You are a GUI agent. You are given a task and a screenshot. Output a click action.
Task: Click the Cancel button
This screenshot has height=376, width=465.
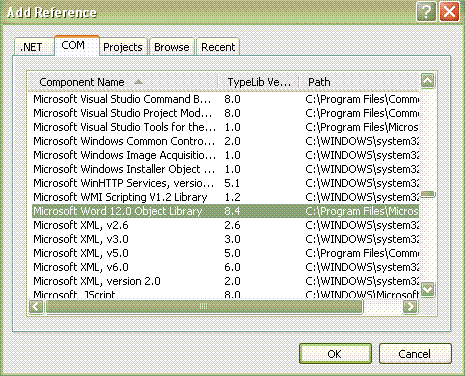click(415, 353)
